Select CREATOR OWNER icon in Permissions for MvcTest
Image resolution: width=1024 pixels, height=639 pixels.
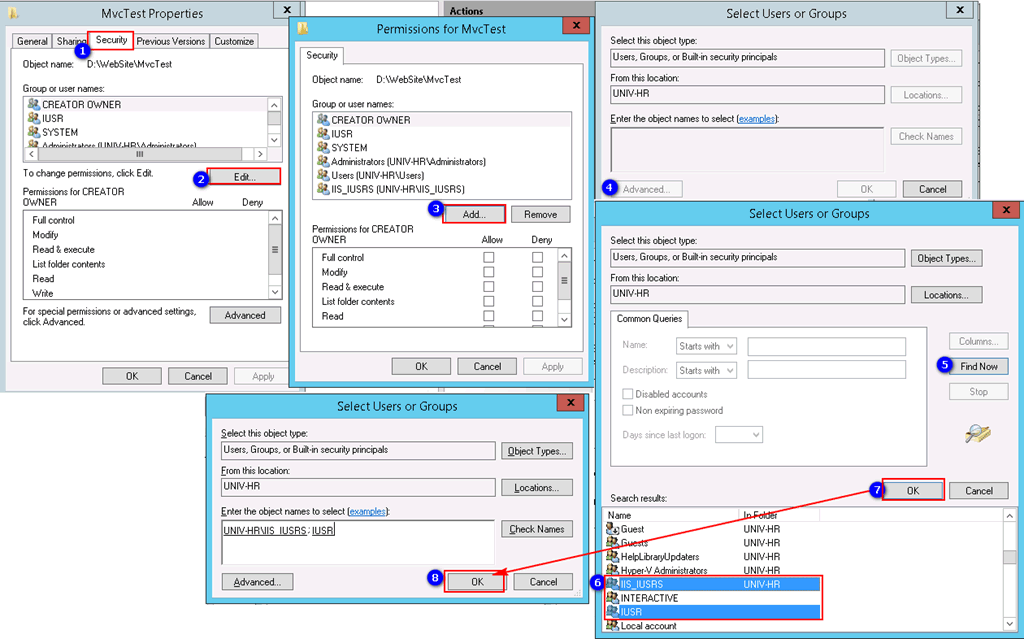[x=323, y=120]
